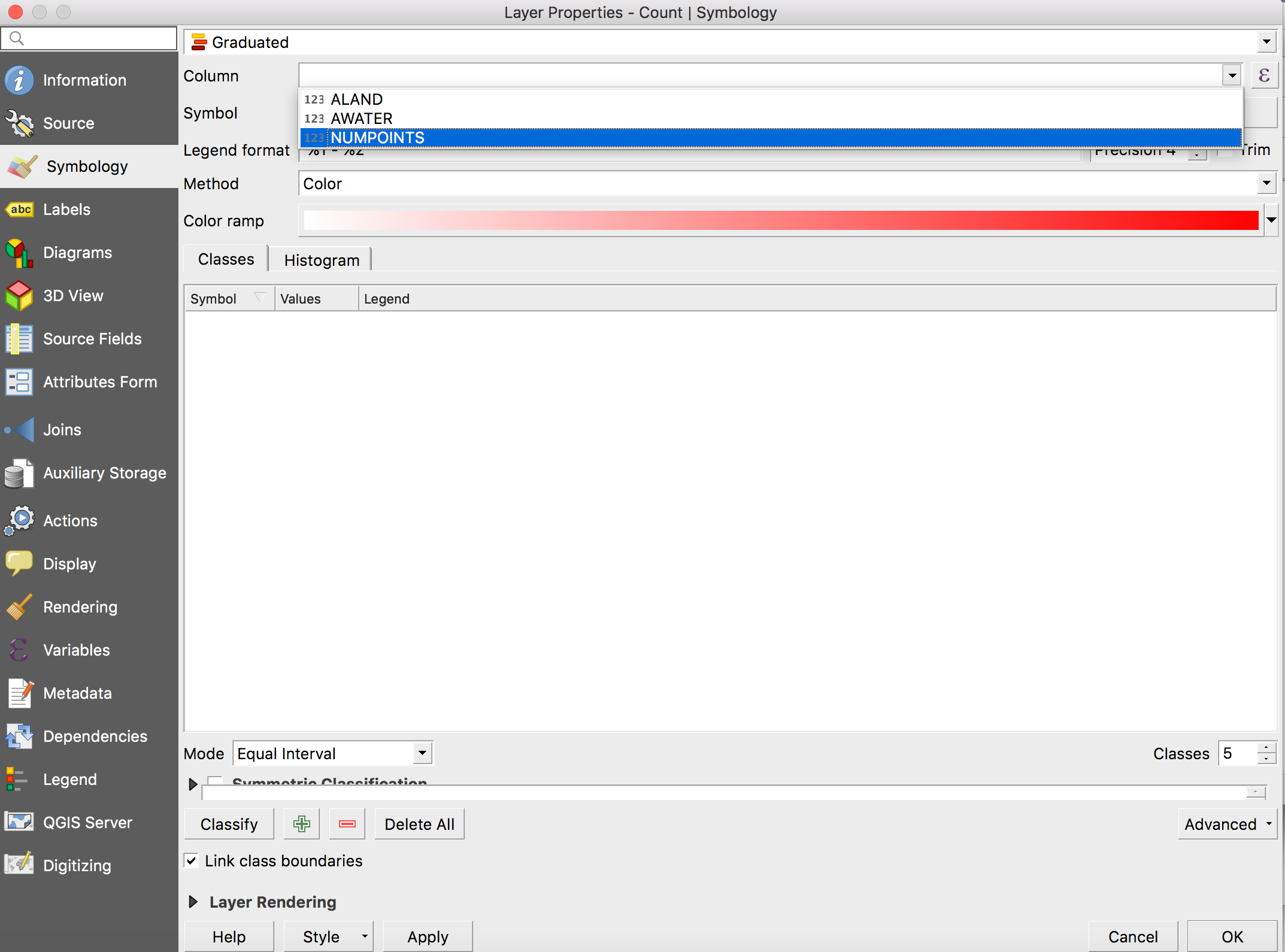Open the Mode Equal Interval dropdown
Viewport: 1285px width, 952px height.
point(332,753)
